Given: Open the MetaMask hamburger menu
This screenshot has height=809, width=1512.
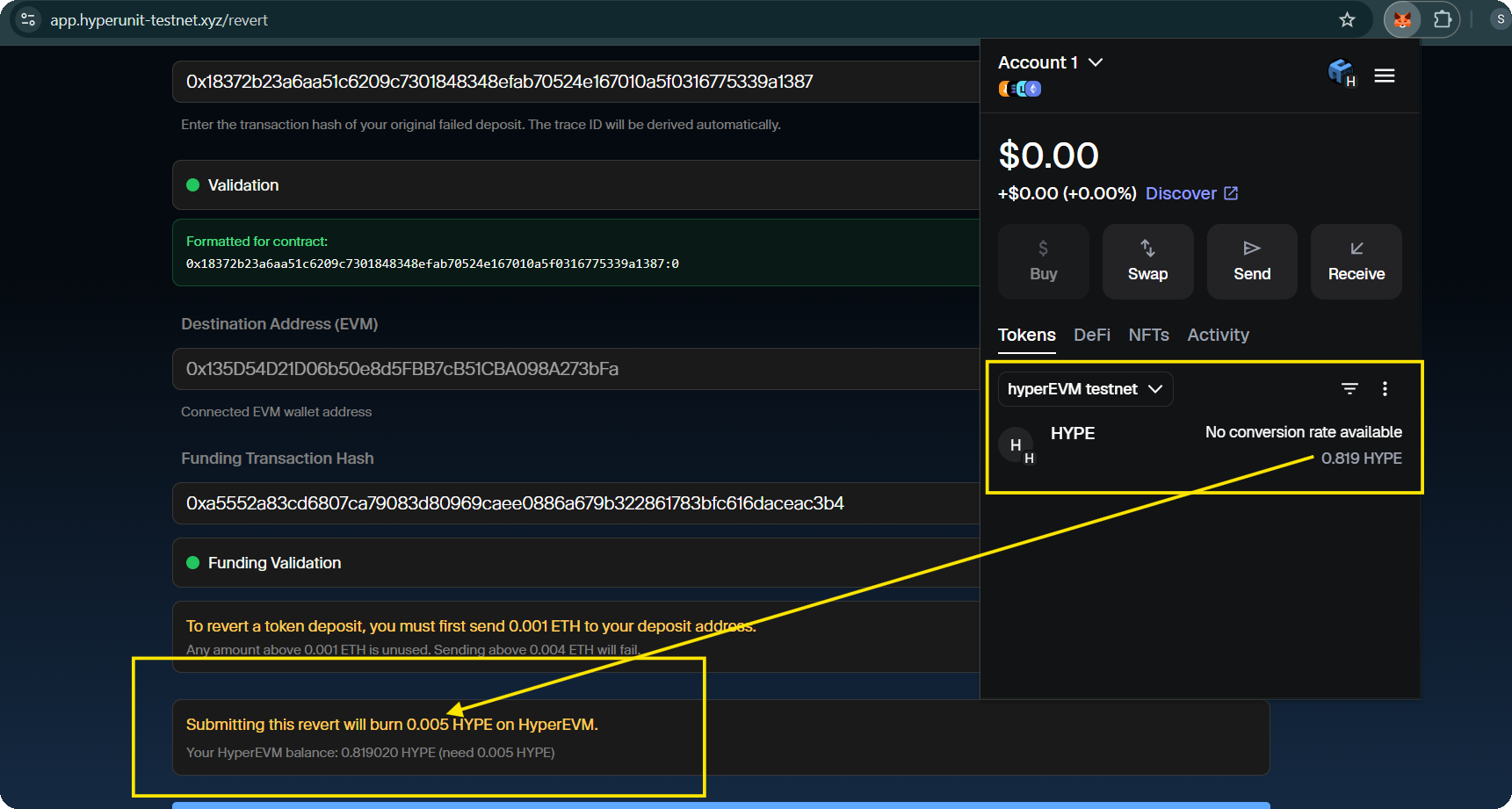Looking at the screenshot, I should [1385, 76].
